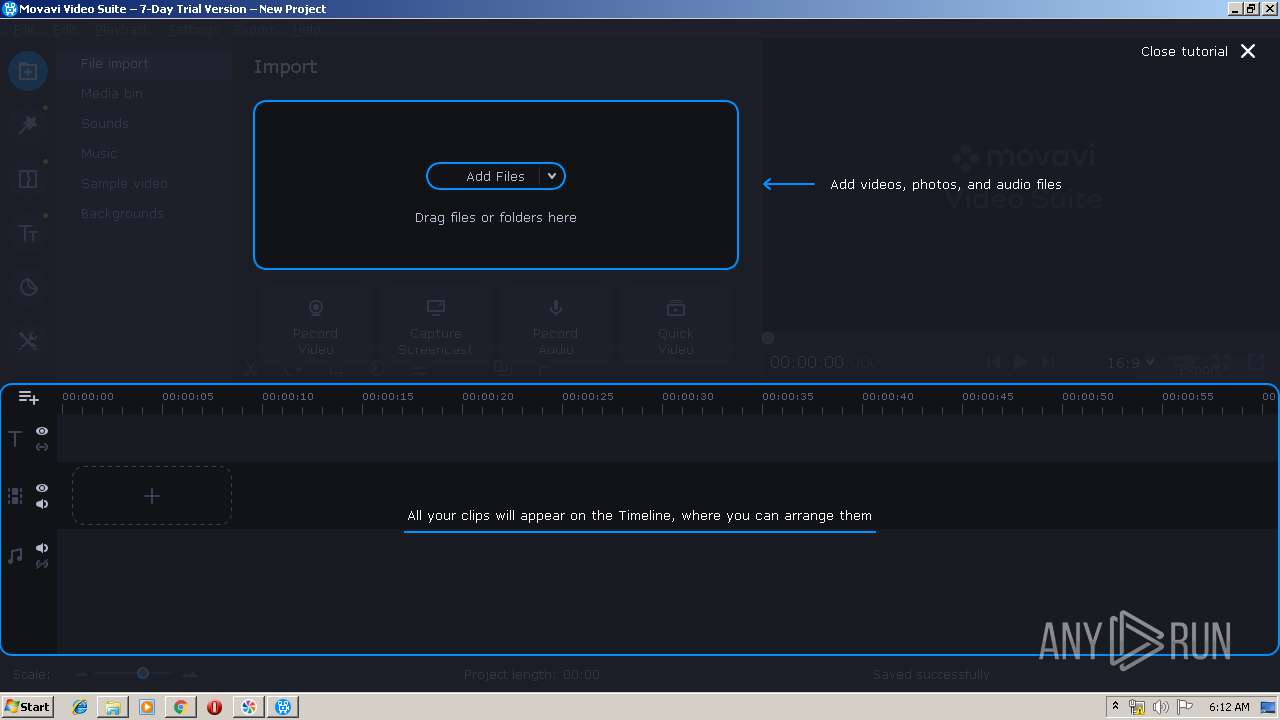Click Record Audio microphone icon
The height and width of the screenshot is (720, 1280).
(x=555, y=308)
